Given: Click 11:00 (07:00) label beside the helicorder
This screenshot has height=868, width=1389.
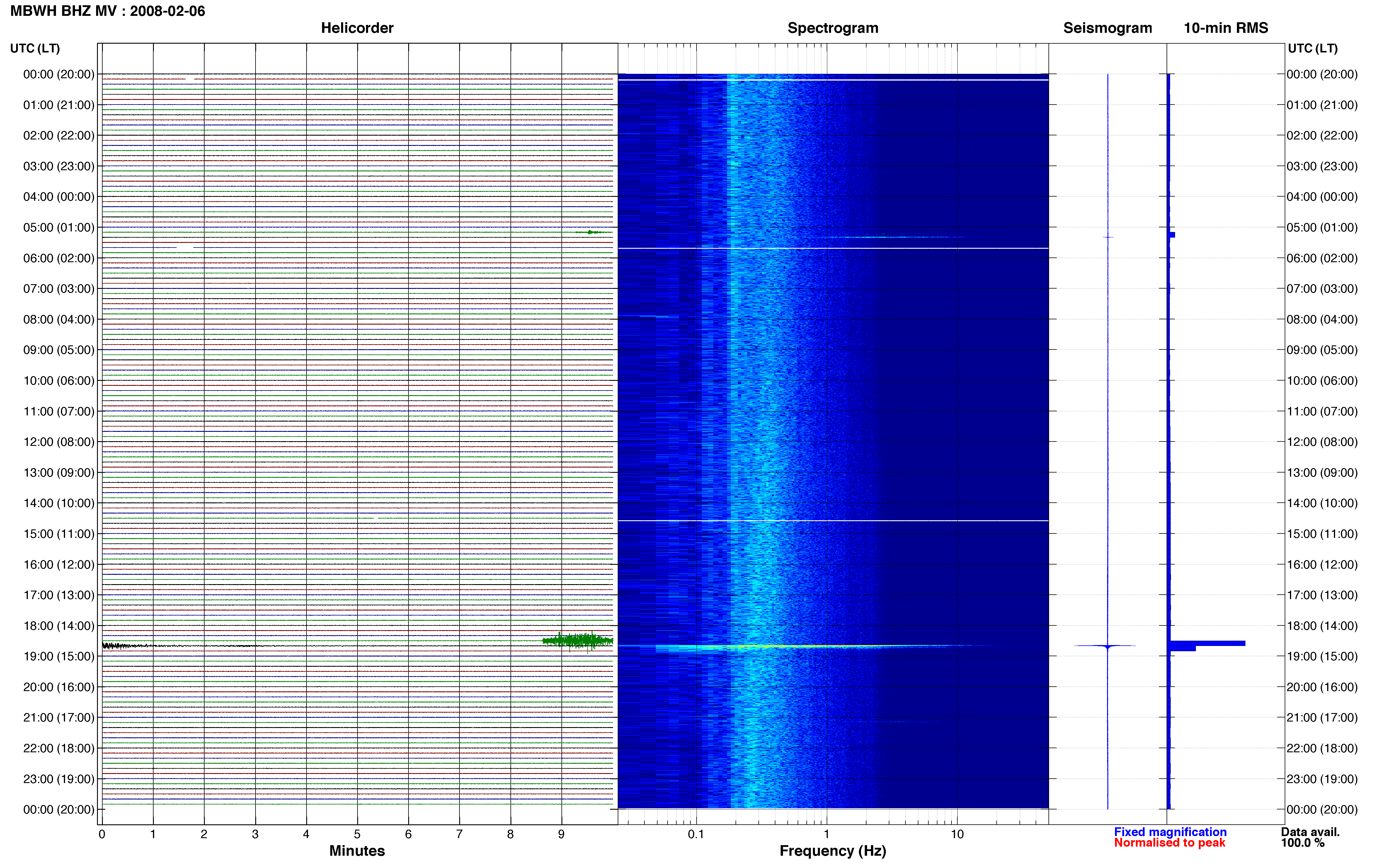Looking at the screenshot, I should point(59,412).
